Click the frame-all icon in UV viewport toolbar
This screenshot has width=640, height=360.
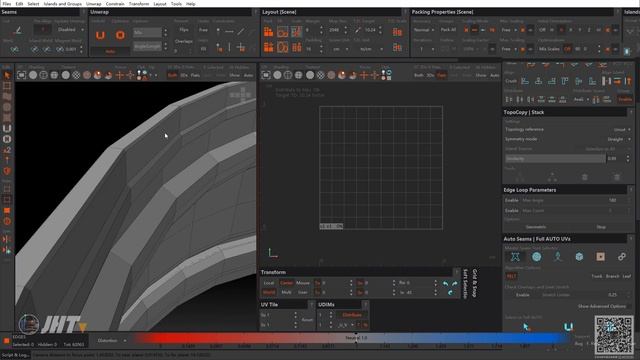[266, 75]
